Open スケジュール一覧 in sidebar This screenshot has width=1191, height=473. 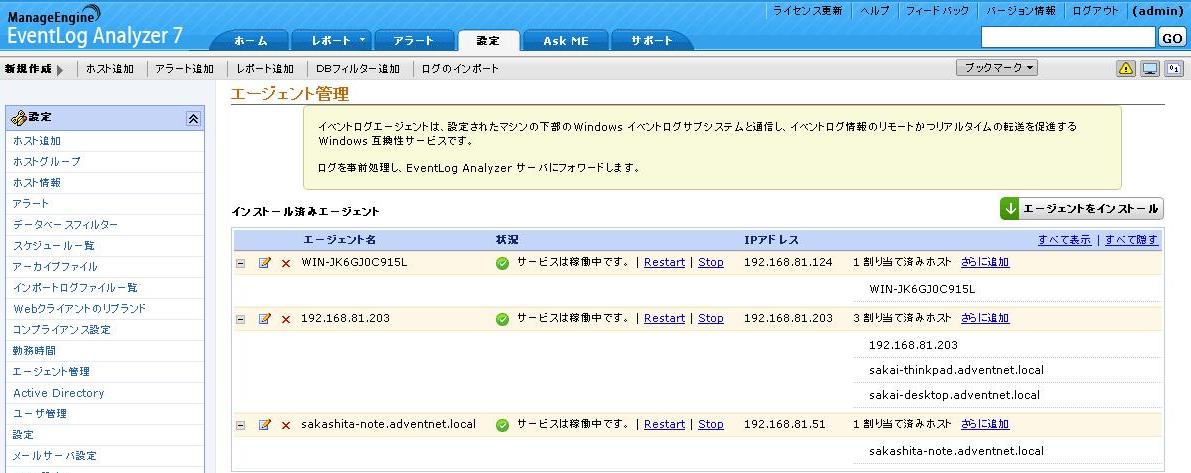53,246
